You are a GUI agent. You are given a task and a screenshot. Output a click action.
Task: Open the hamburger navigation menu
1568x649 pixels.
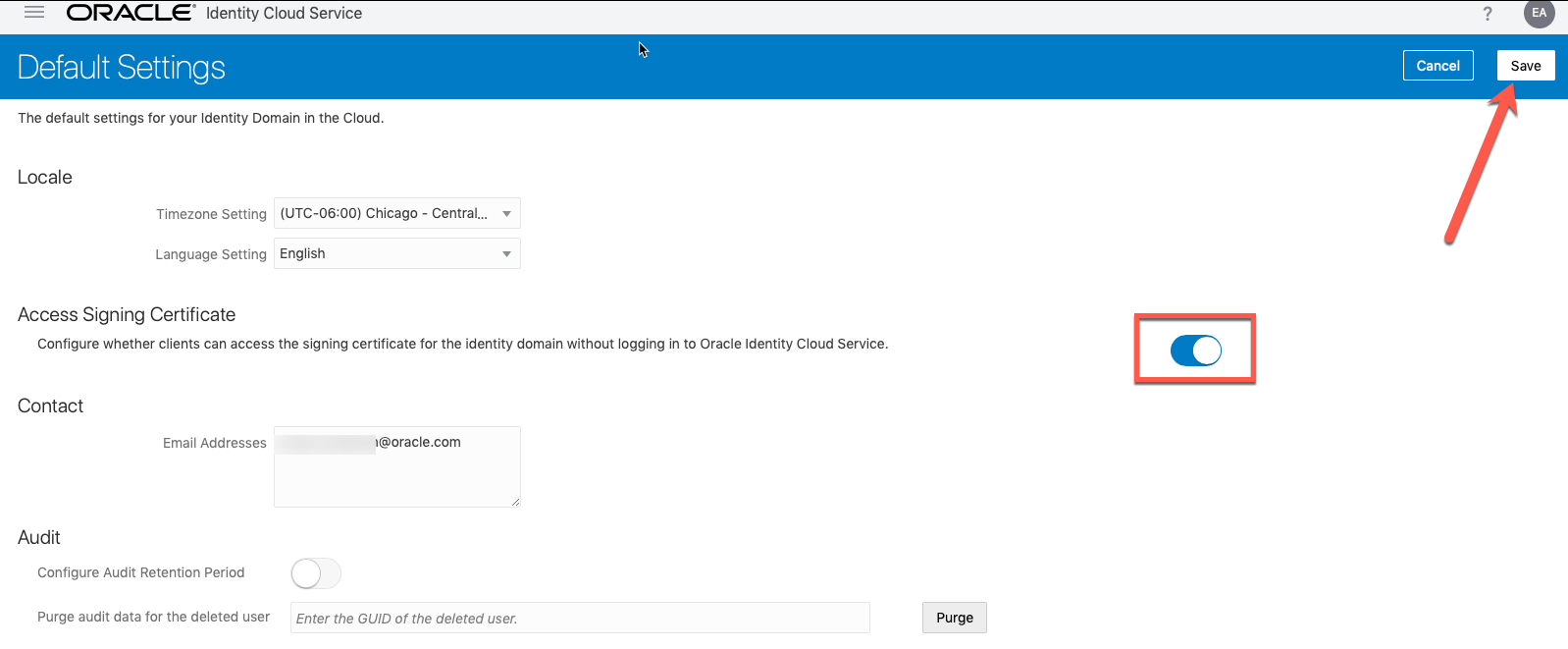point(34,13)
